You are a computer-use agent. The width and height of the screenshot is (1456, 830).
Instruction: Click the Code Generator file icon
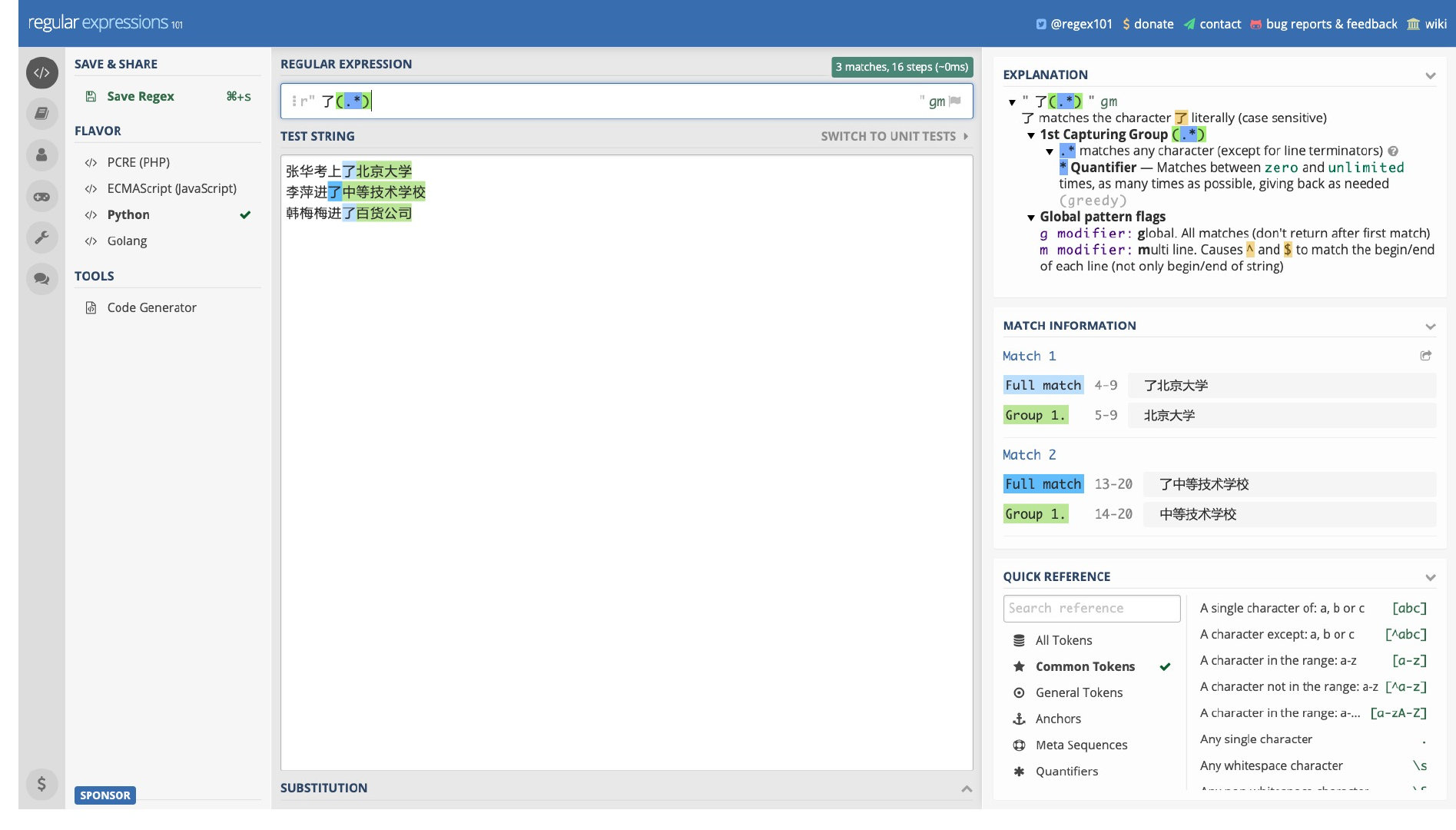[x=91, y=307]
